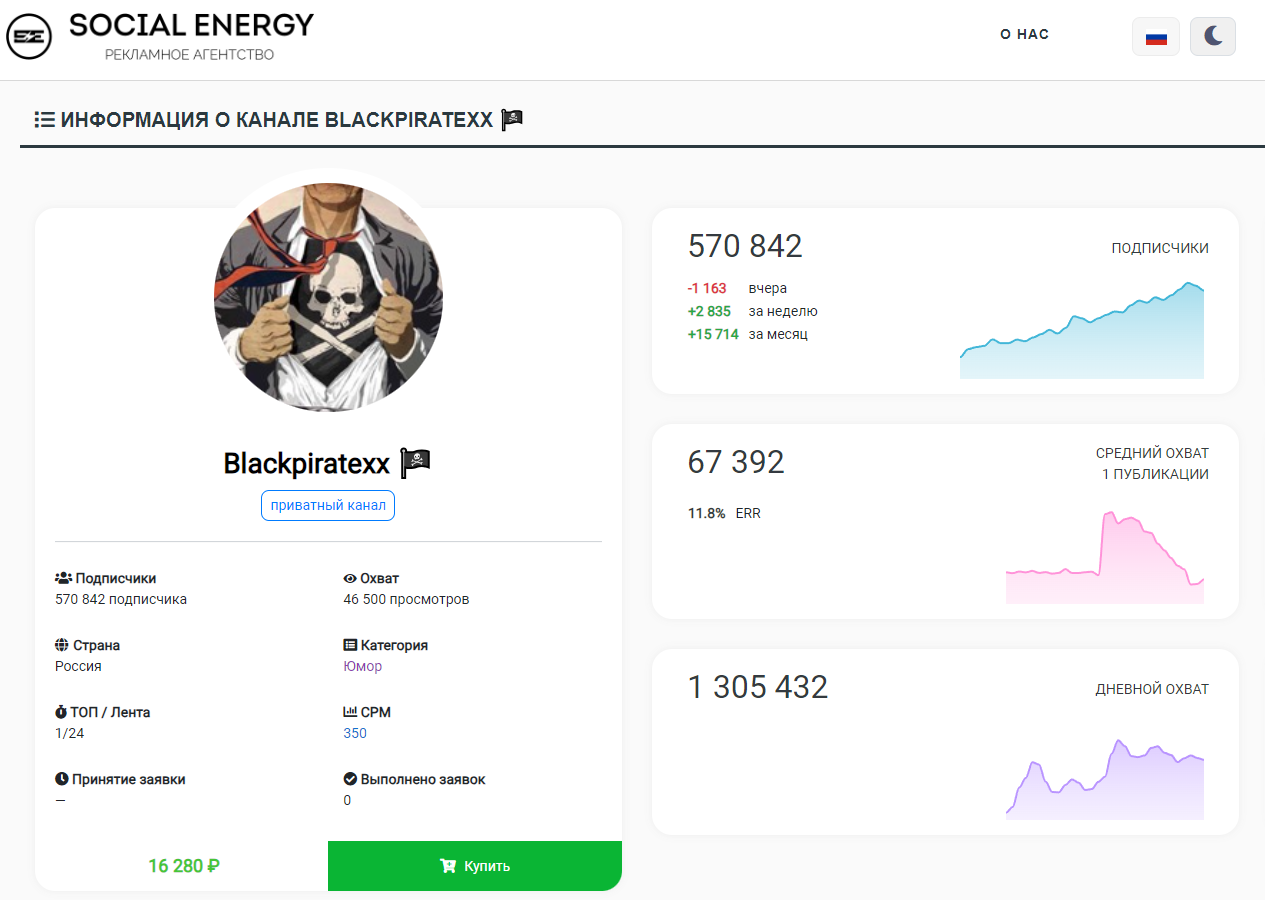Toggle dark mode with moon button
This screenshot has width=1265, height=900.
[1213, 37]
